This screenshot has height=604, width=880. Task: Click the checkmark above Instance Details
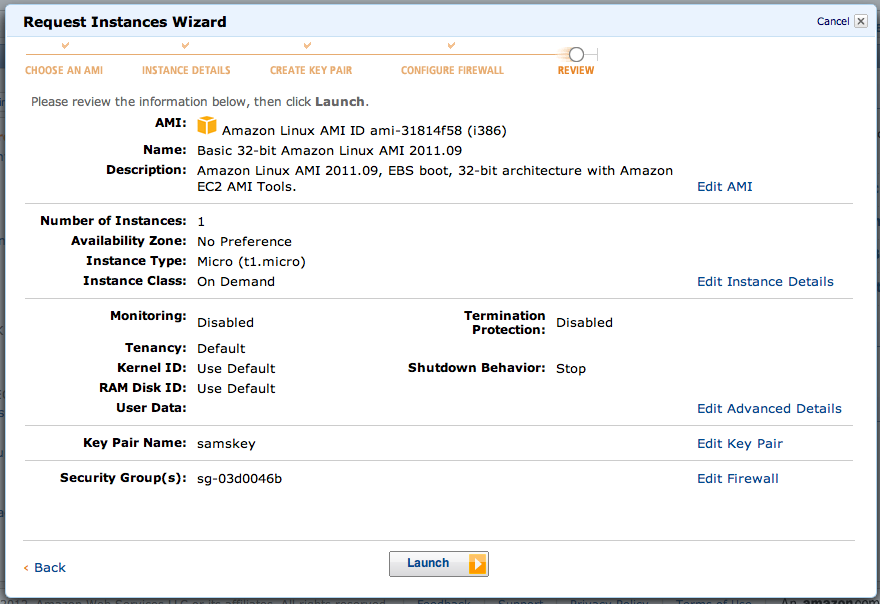point(185,45)
